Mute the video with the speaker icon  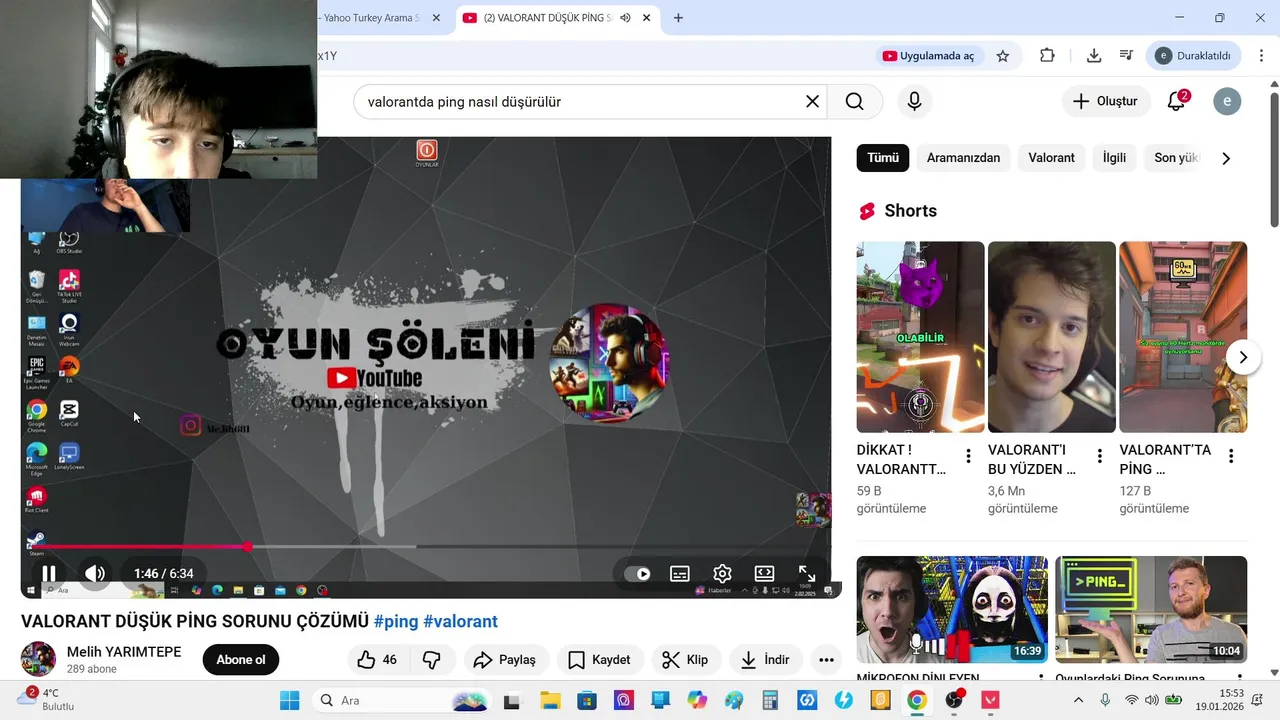[95, 573]
